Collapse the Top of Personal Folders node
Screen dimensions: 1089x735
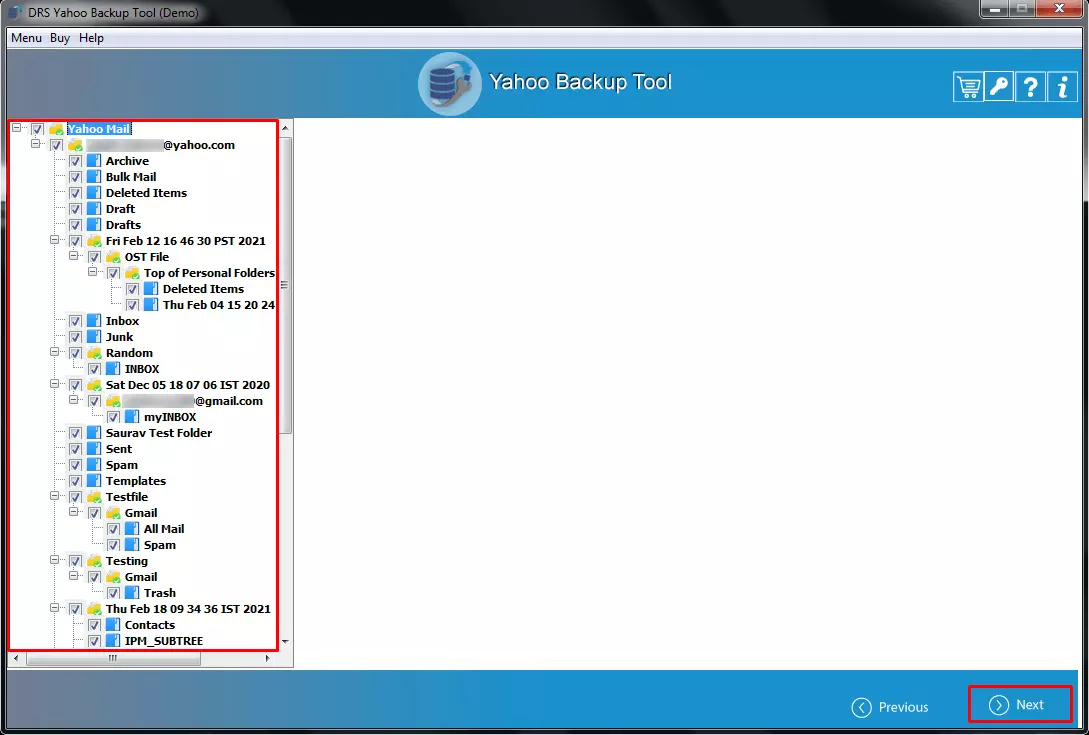pyautogui.click(x=92, y=272)
